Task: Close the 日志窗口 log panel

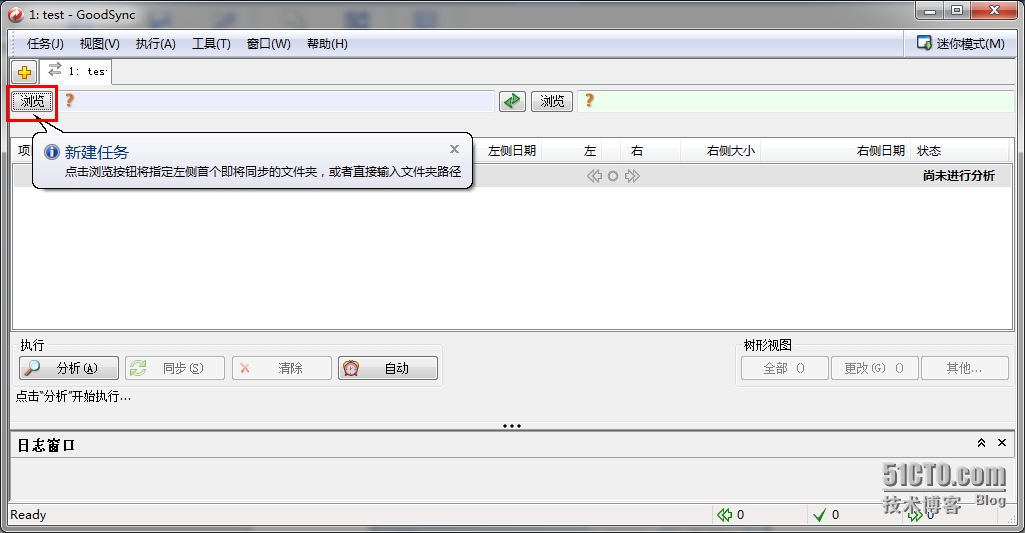Action: pyautogui.click(x=1001, y=443)
